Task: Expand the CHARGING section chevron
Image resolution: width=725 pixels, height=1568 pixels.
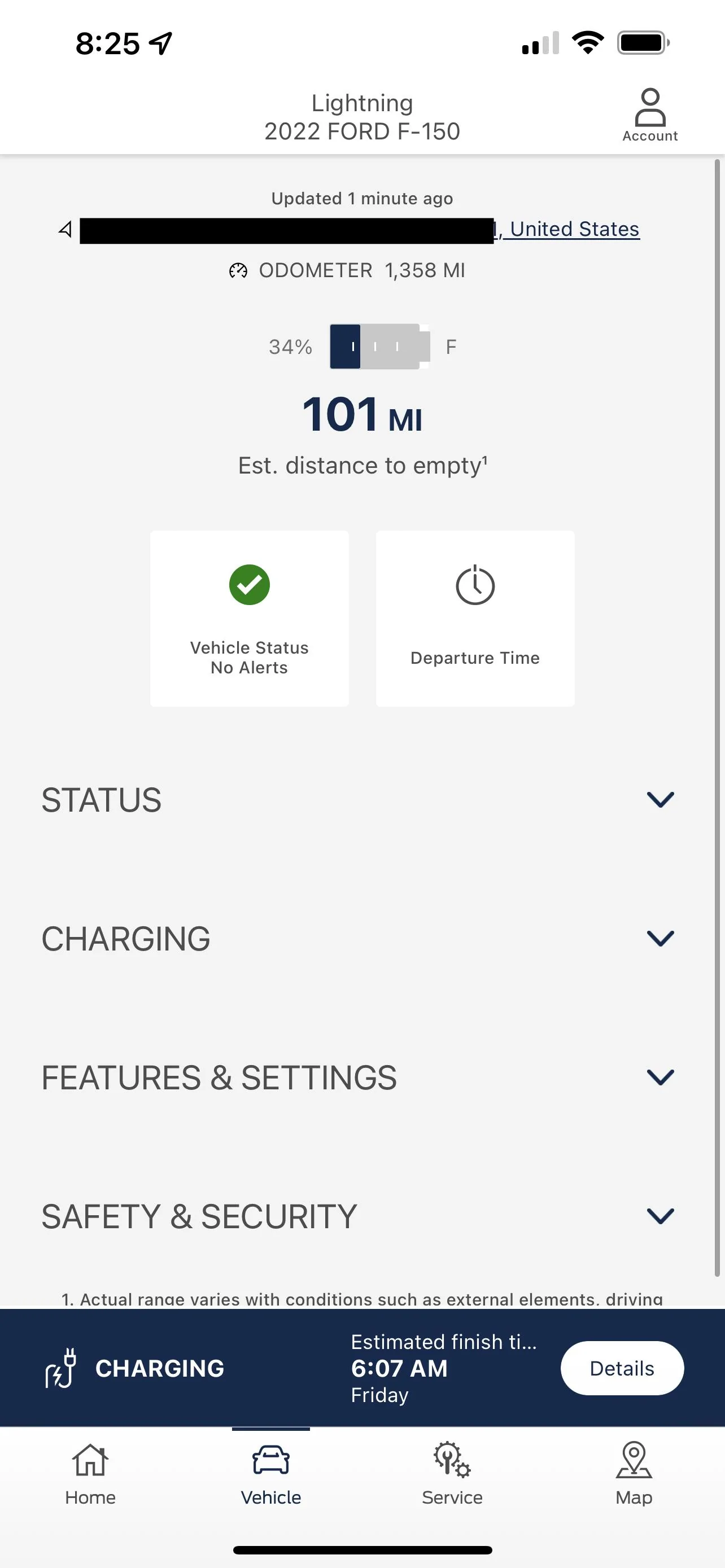Action: tap(660, 938)
